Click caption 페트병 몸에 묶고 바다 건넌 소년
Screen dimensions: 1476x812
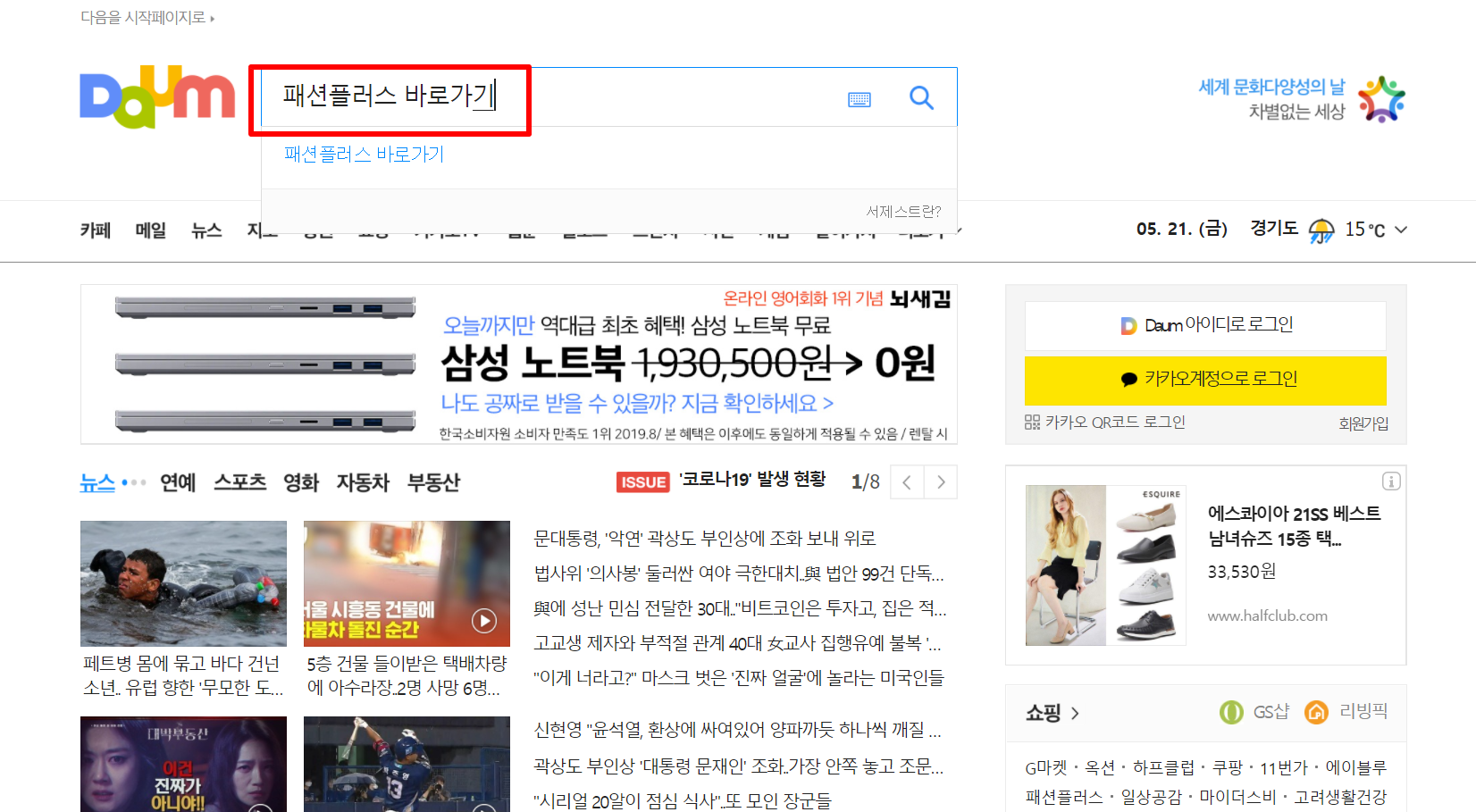(x=183, y=675)
